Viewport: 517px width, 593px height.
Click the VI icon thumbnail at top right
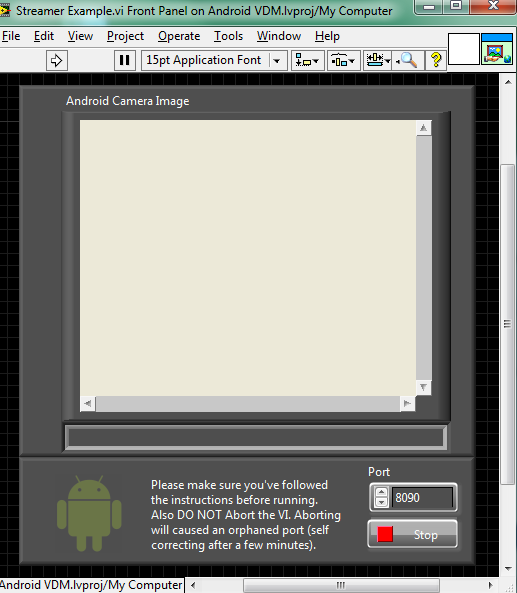point(497,49)
